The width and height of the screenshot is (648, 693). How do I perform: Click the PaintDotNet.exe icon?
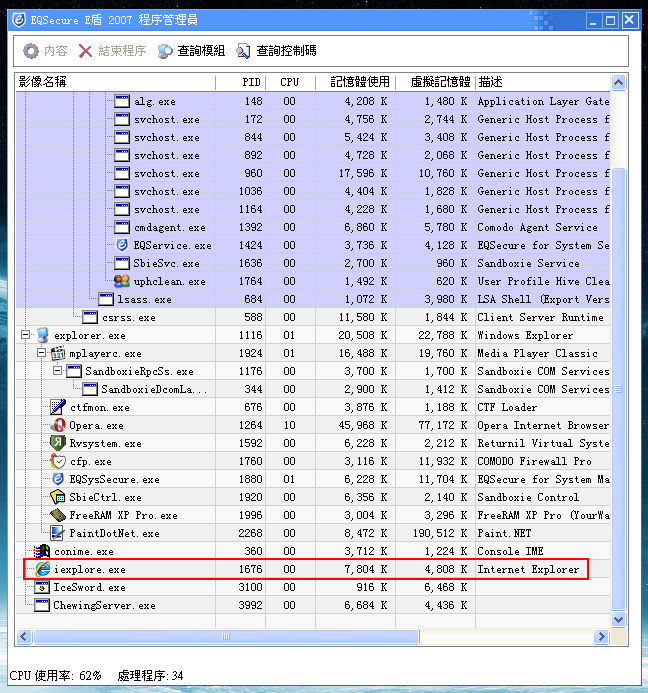[58, 533]
